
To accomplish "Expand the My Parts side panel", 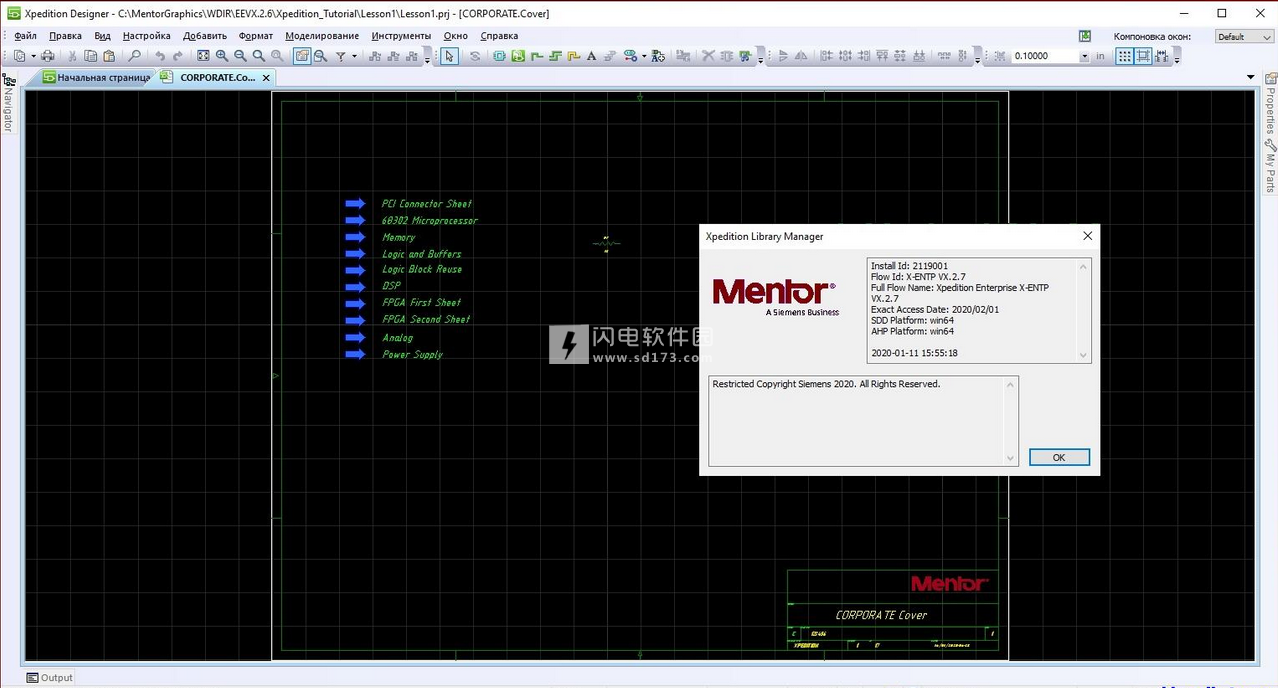I will tap(1270, 166).
